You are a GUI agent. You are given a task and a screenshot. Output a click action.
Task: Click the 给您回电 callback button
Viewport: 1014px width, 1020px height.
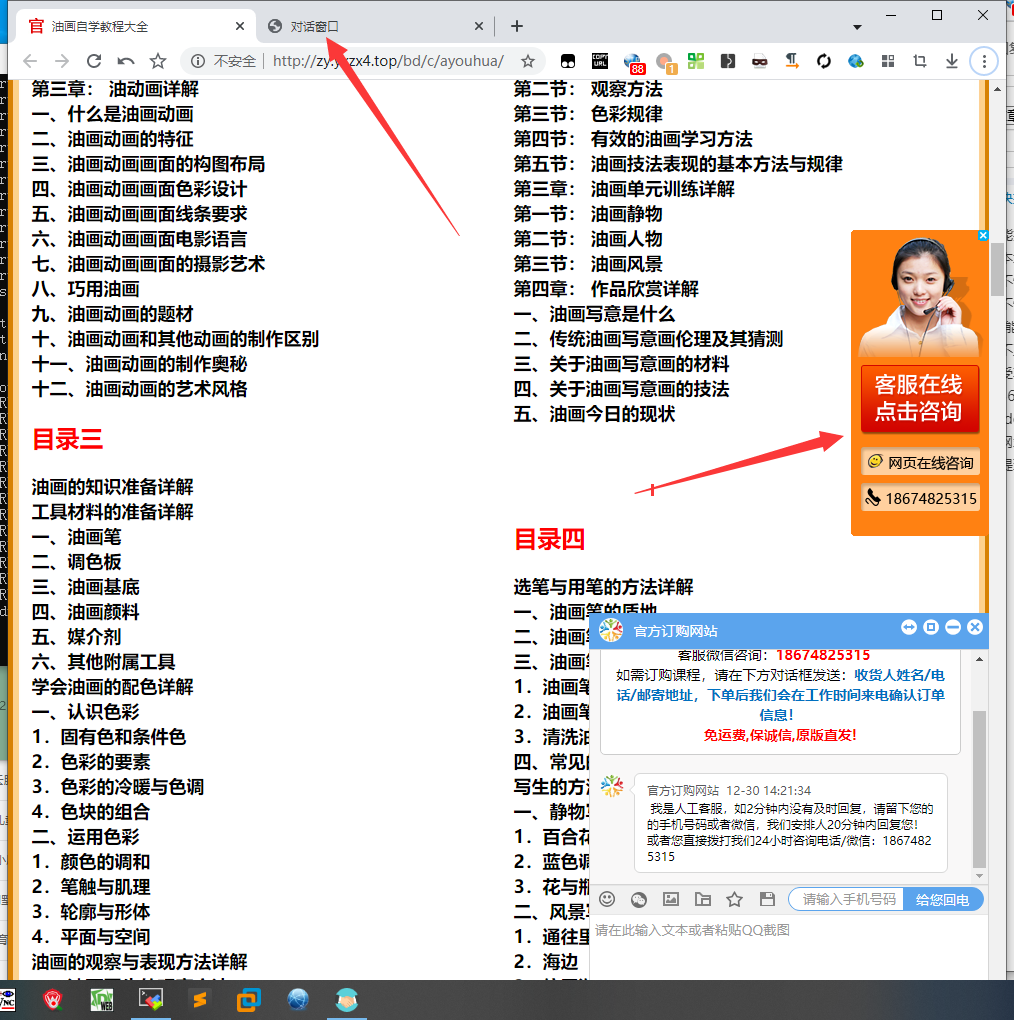coord(942,899)
